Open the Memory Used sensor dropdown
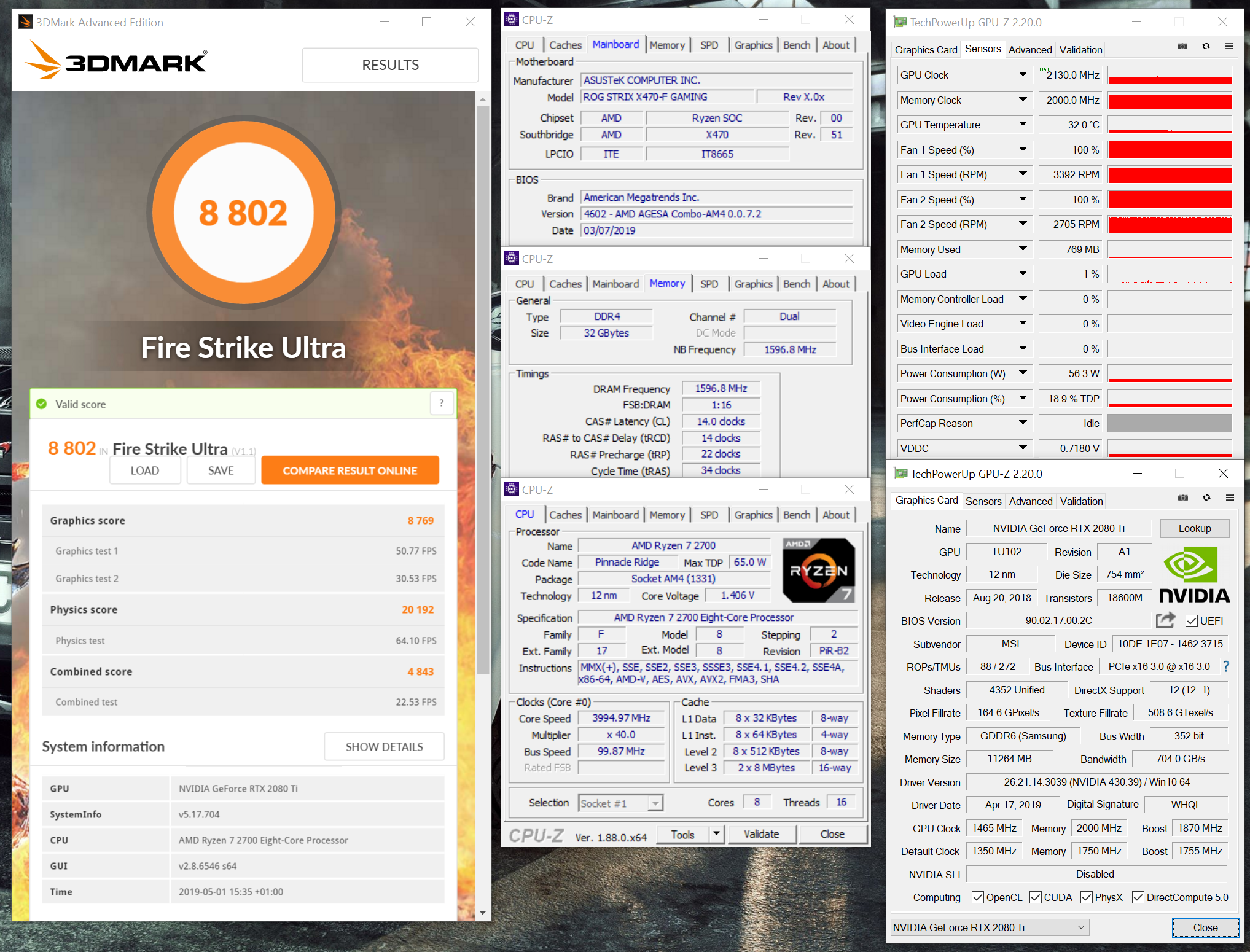1250x952 pixels. point(1023,249)
